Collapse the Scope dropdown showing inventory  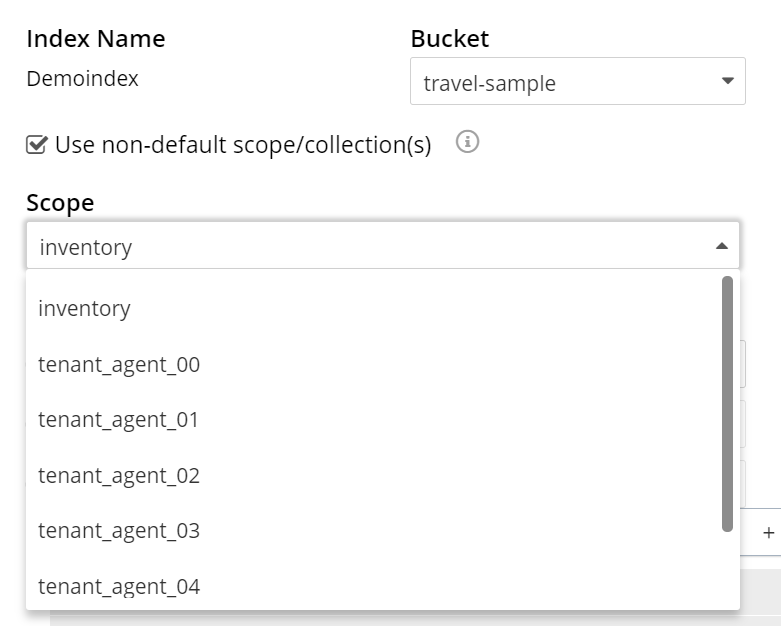point(383,246)
